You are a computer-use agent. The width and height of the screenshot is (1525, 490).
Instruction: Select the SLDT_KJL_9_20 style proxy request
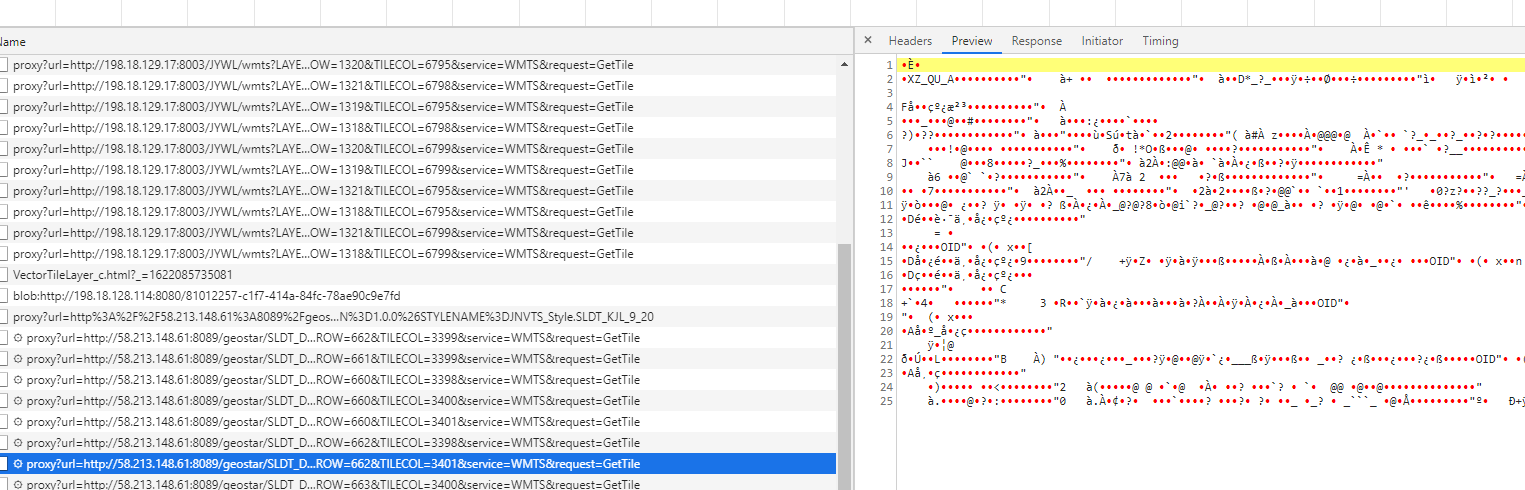tap(333, 317)
